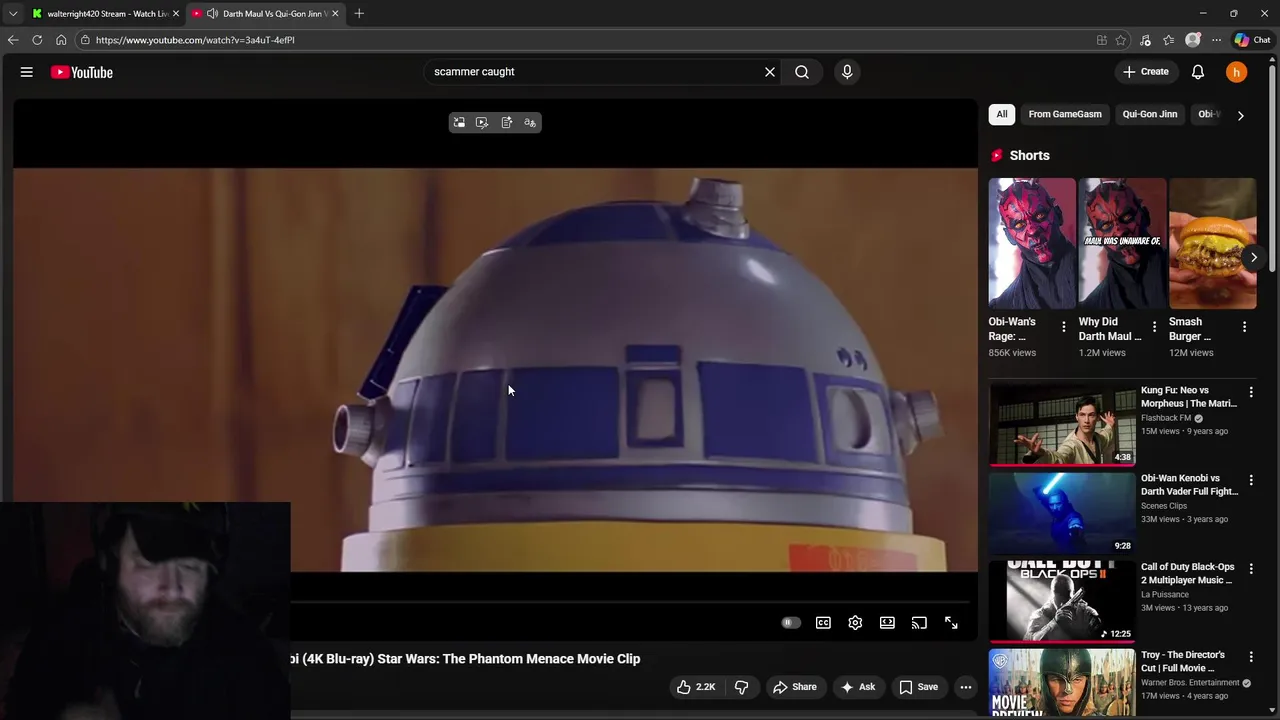Open the 'Smash Burger' Short thumbnail
The height and width of the screenshot is (720, 1280).
[x=1212, y=243]
